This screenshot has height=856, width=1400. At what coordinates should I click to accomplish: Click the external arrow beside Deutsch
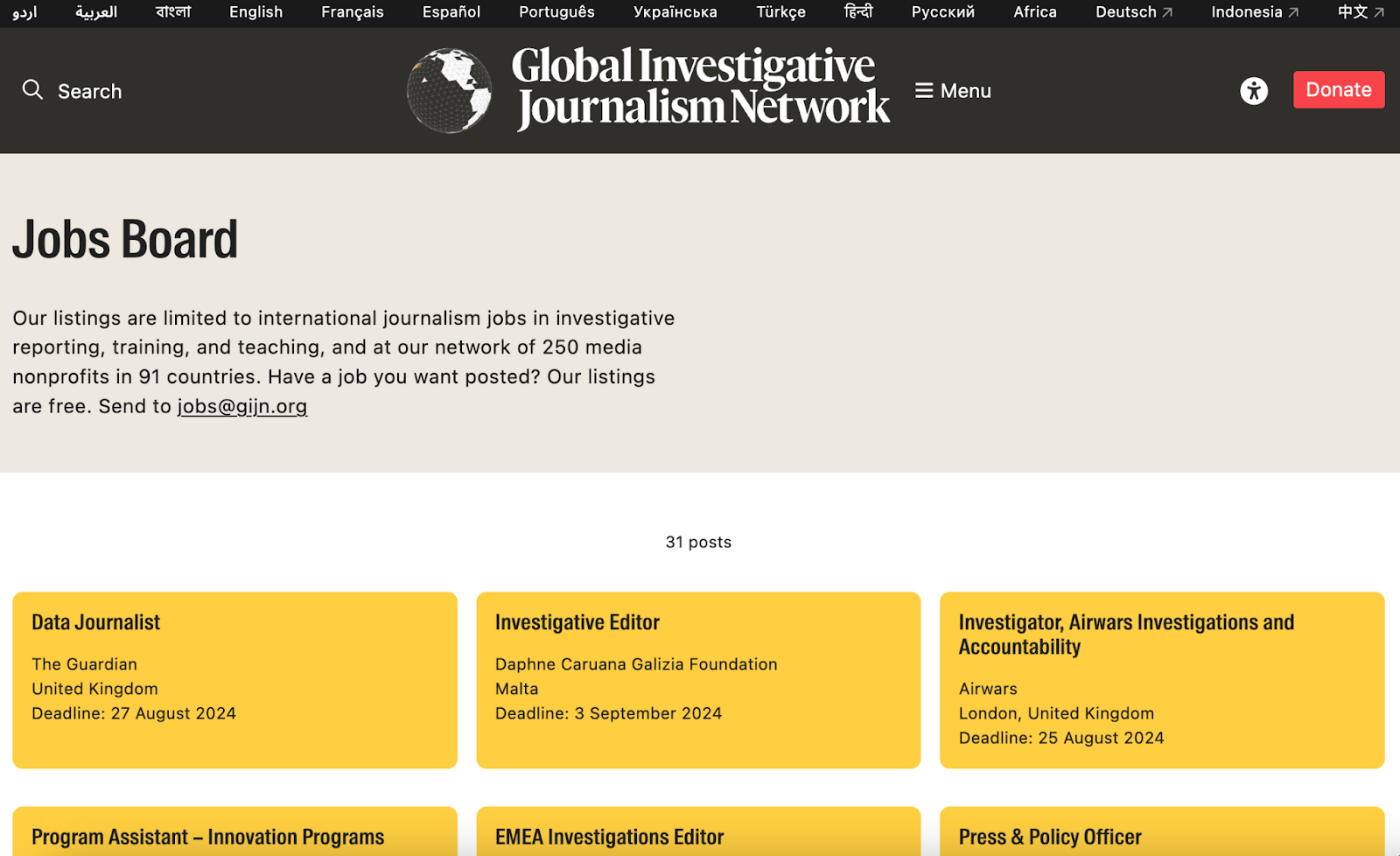1167,12
